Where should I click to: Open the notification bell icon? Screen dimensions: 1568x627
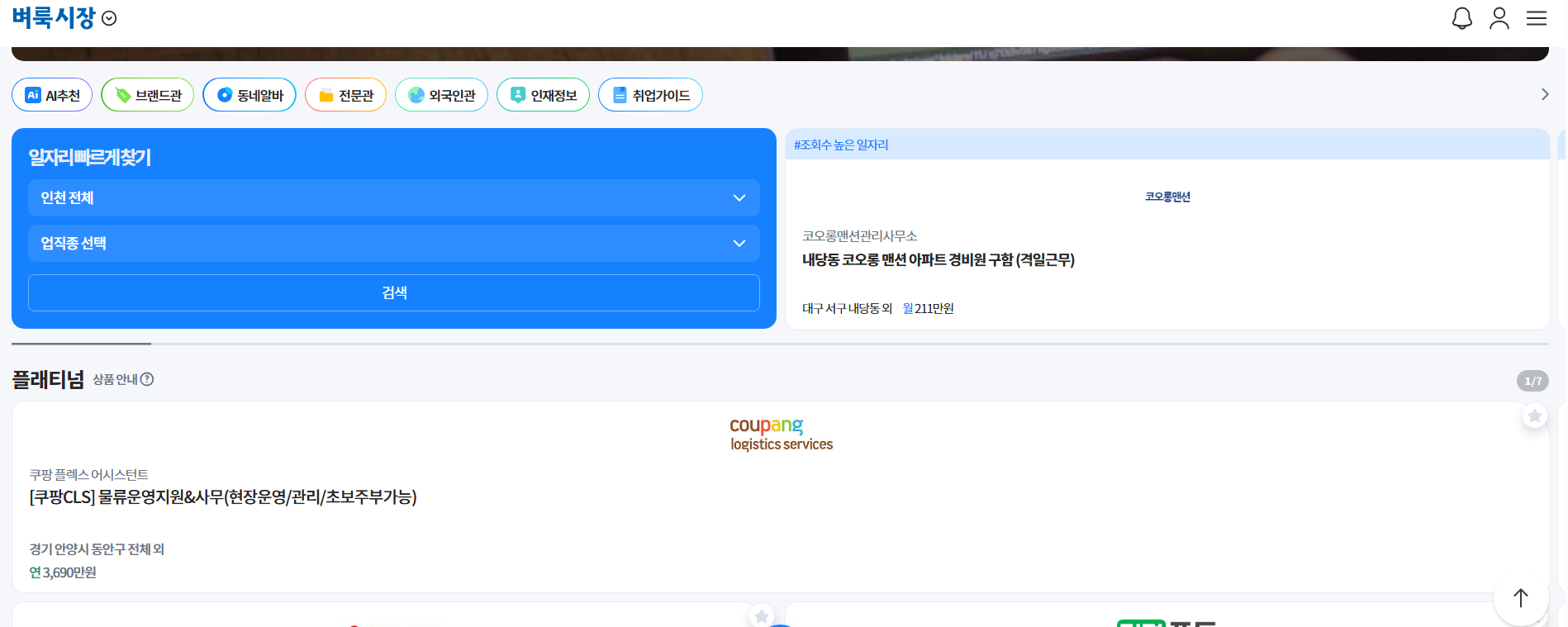[1461, 18]
